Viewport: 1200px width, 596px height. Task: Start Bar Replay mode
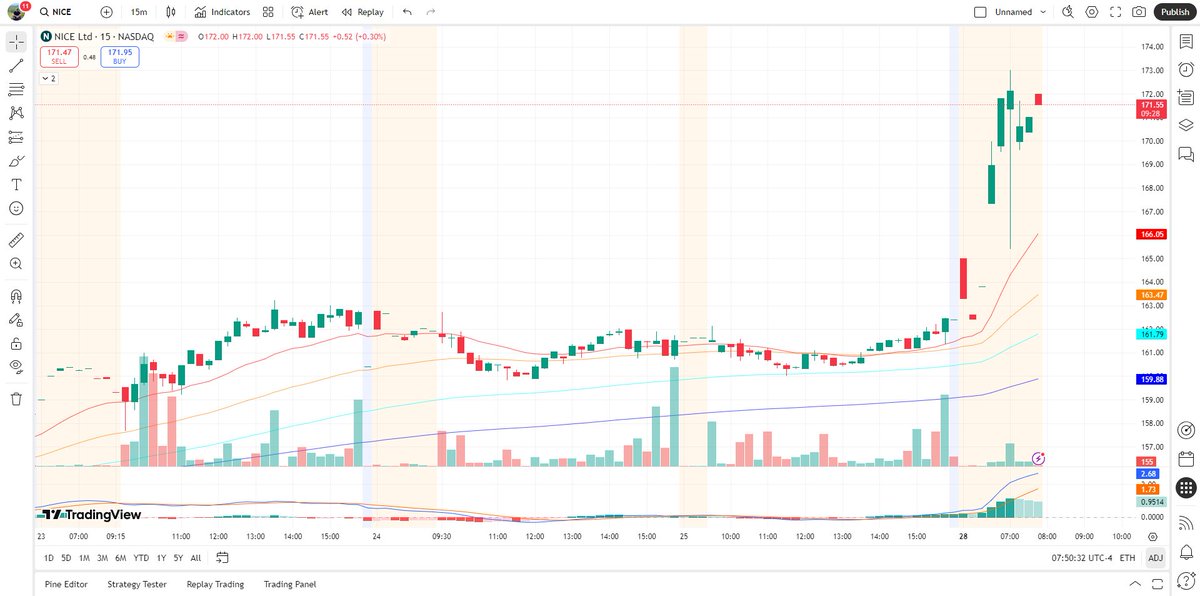click(x=362, y=12)
